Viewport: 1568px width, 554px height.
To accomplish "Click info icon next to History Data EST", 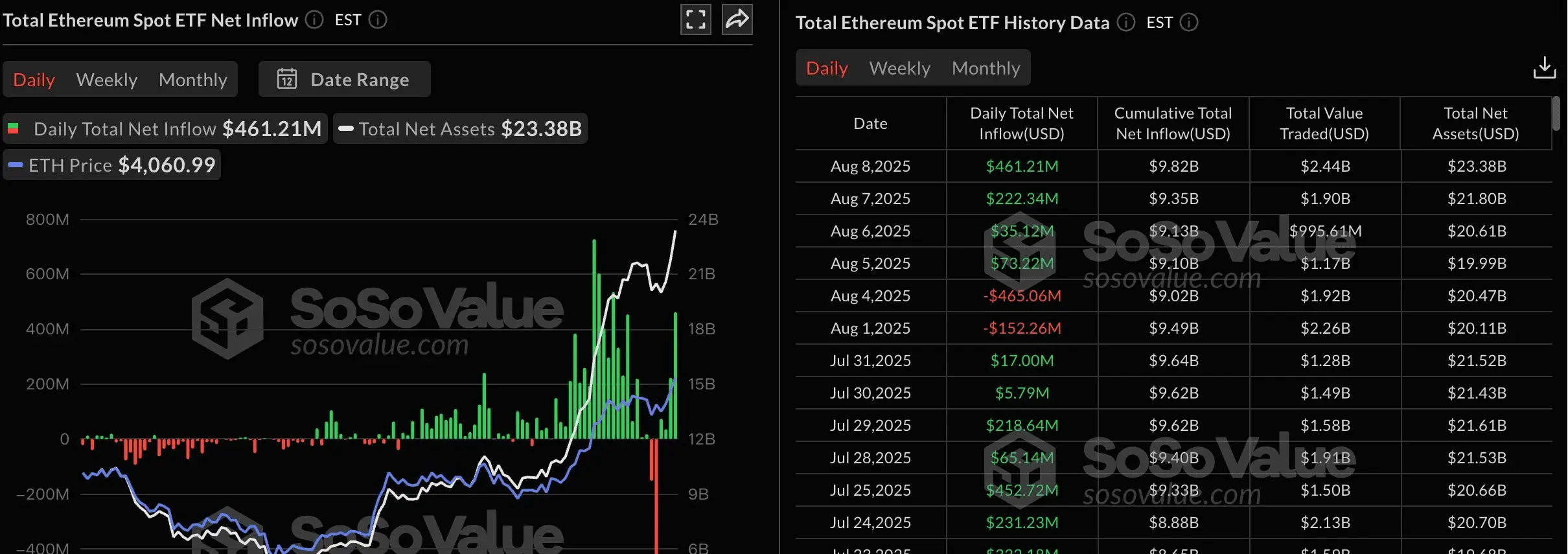I will (1189, 23).
